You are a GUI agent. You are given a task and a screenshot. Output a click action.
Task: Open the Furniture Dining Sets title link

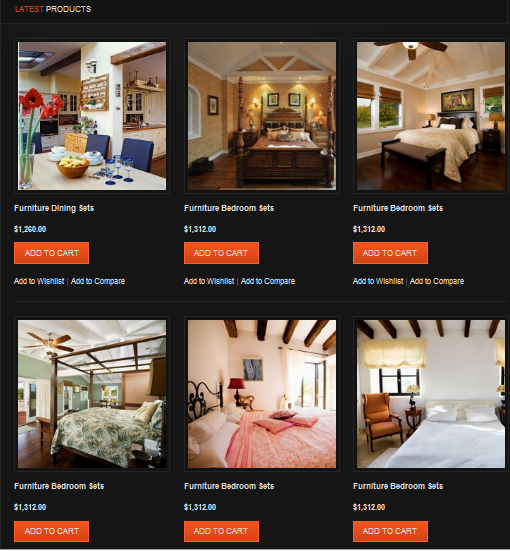tap(54, 208)
